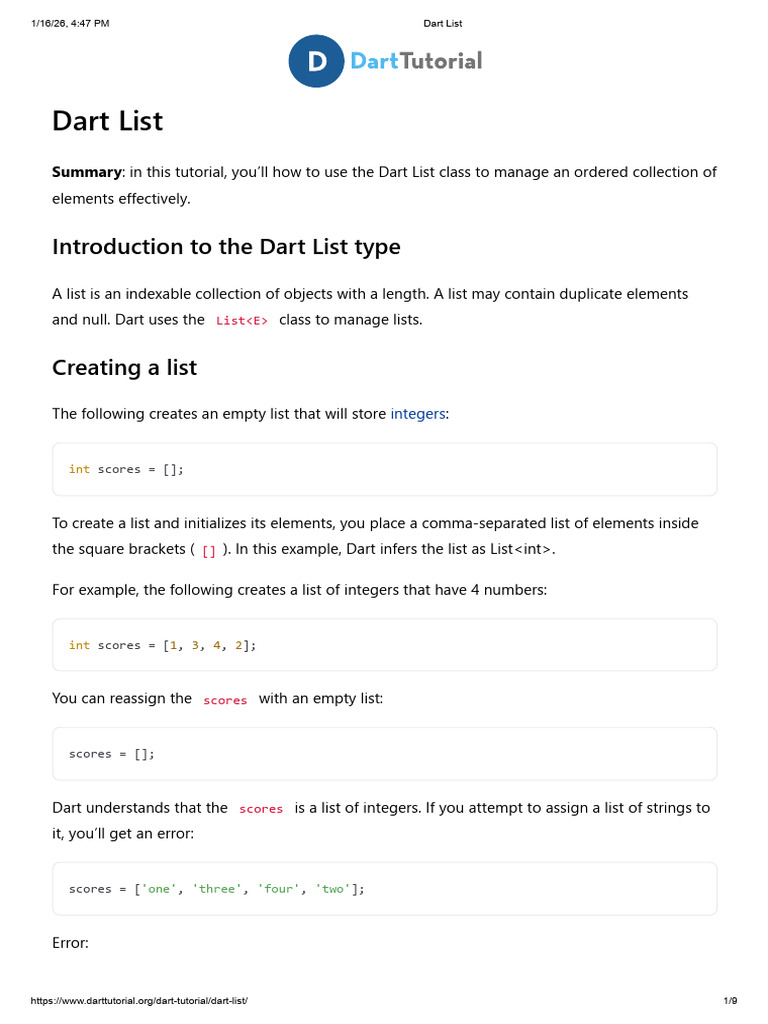768x1024 pixels.
Task: Click the red 'scores' code after 'understands that the'
Action: coord(261,809)
